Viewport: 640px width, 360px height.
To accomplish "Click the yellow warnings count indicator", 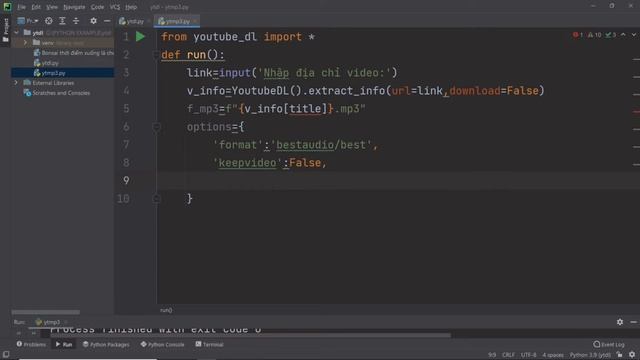I will coord(594,35).
